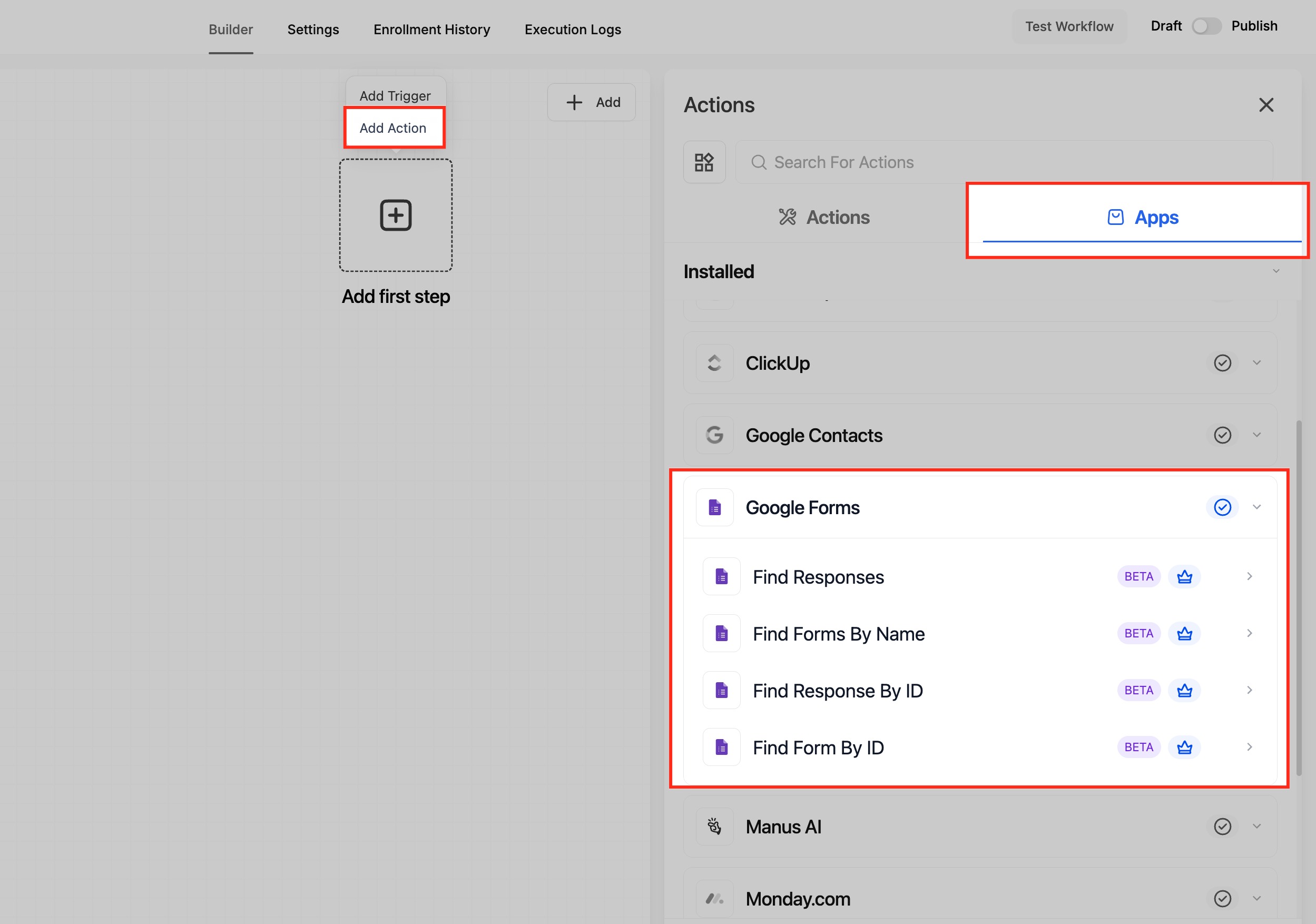Click the Find Form By ID document icon
This screenshot has width=1316, height=924.
coord(721,748)
